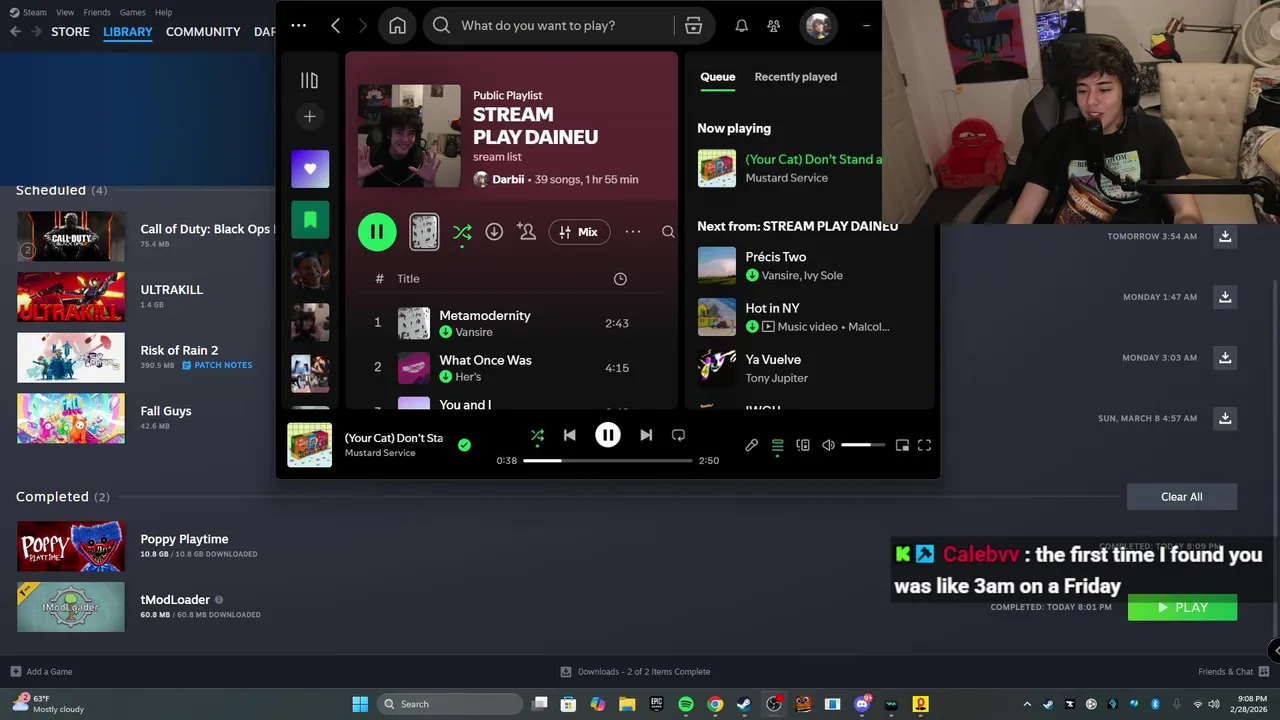This screenshot has height=720, width=1280.
Task: Open Steam STORE tab
Action: tap(70, 32)
